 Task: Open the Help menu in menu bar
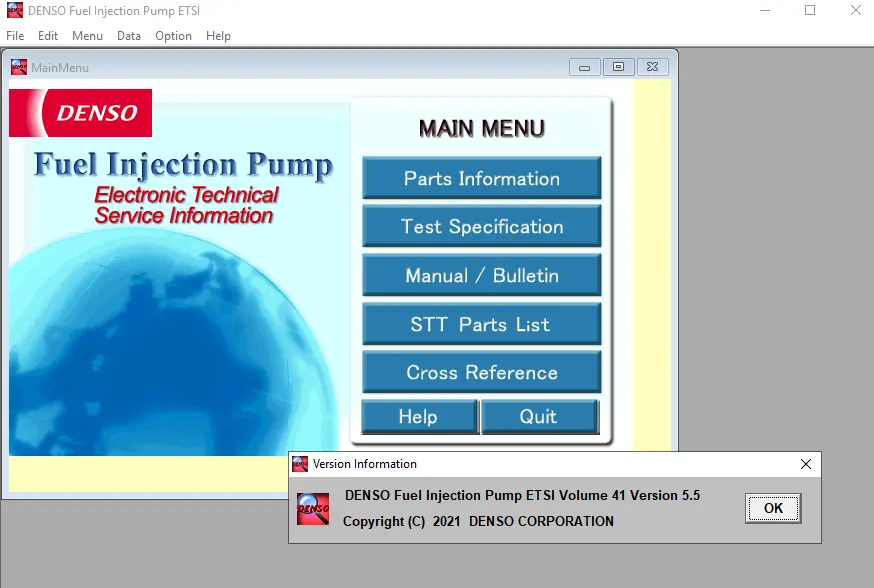(x=218, y=36)
